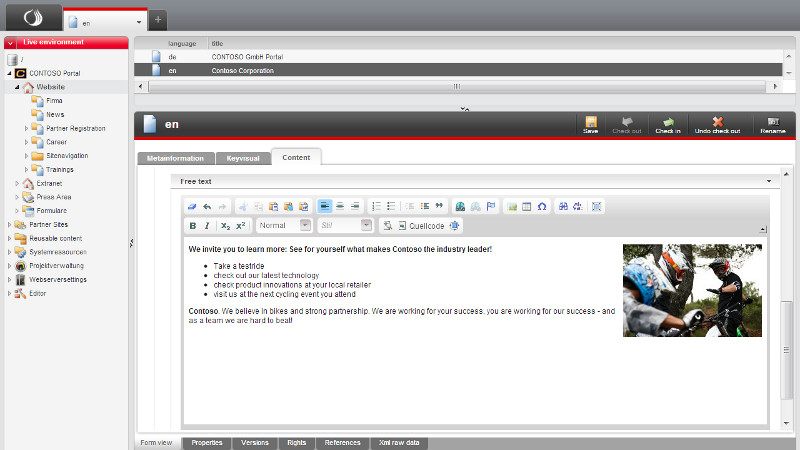Toggle bold formatting
800x450 pixels.
click(x=193, y=226)
